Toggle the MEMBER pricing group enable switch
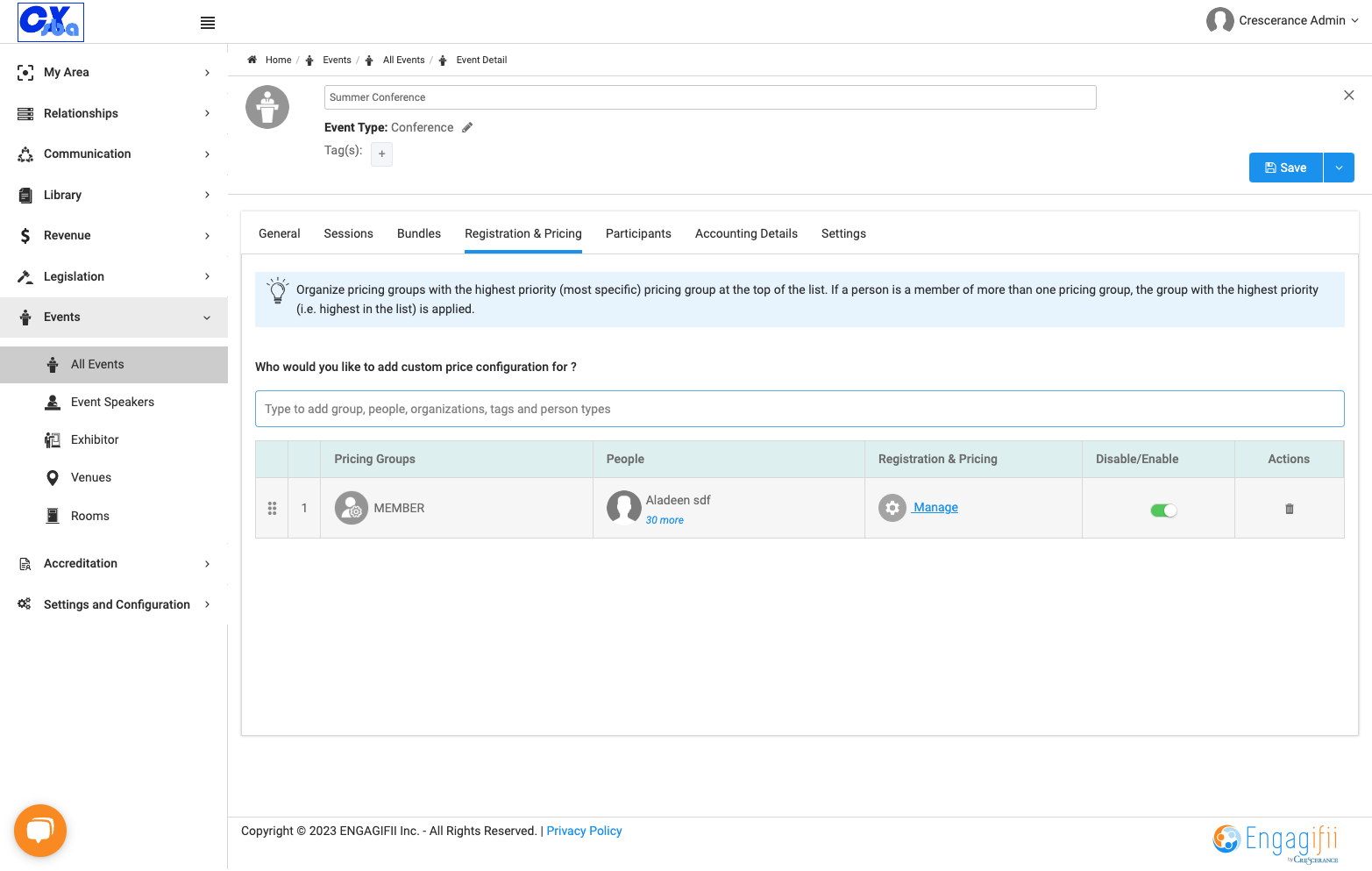1372x871 pixels. [1163, 510]
